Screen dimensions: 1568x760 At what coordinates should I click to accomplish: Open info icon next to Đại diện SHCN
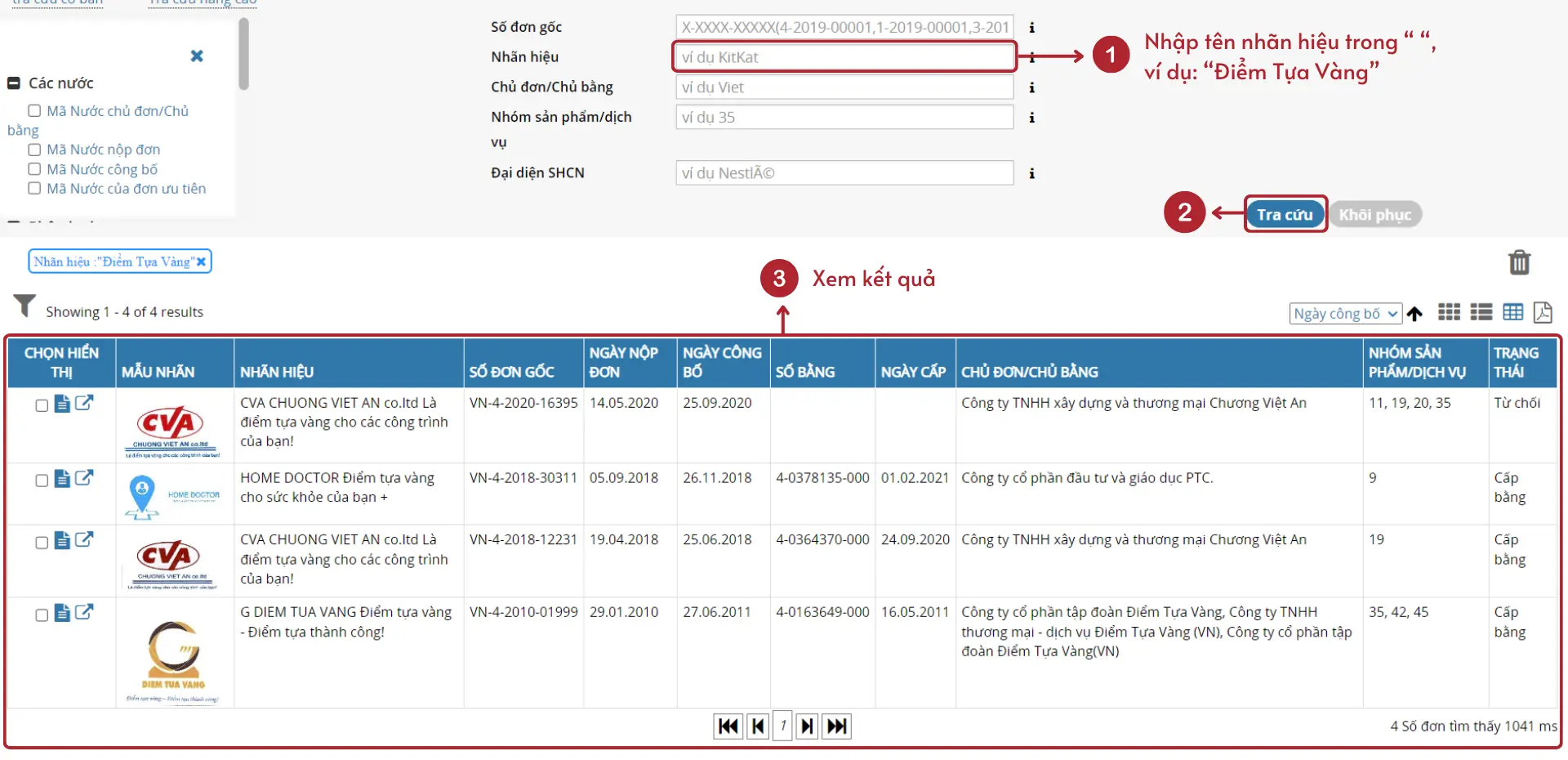pyautogui.click(x=1032, y=173)
